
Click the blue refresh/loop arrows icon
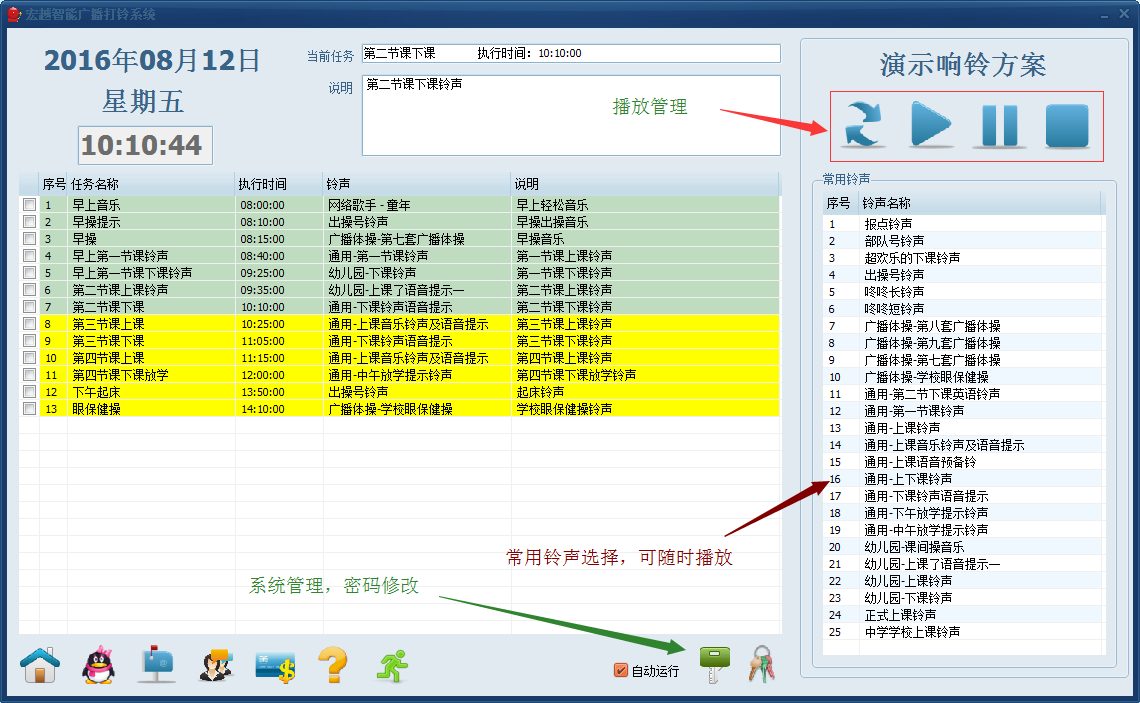pos(863,126)
